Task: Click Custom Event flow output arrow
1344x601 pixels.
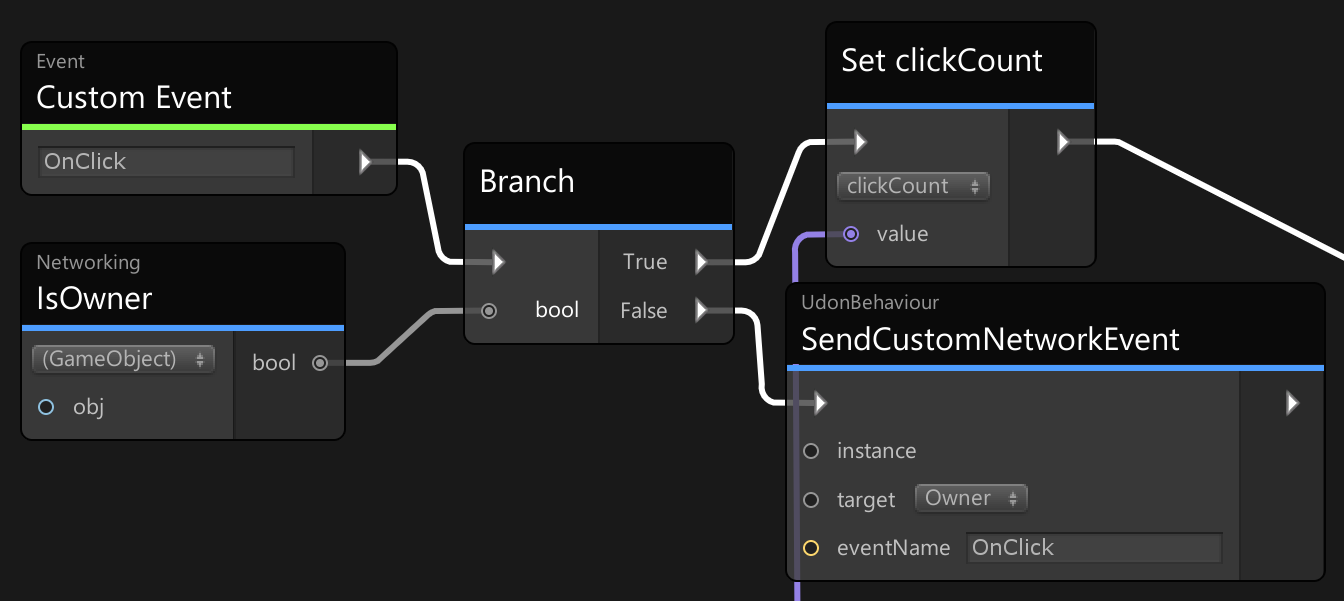Action: point(366,161)
